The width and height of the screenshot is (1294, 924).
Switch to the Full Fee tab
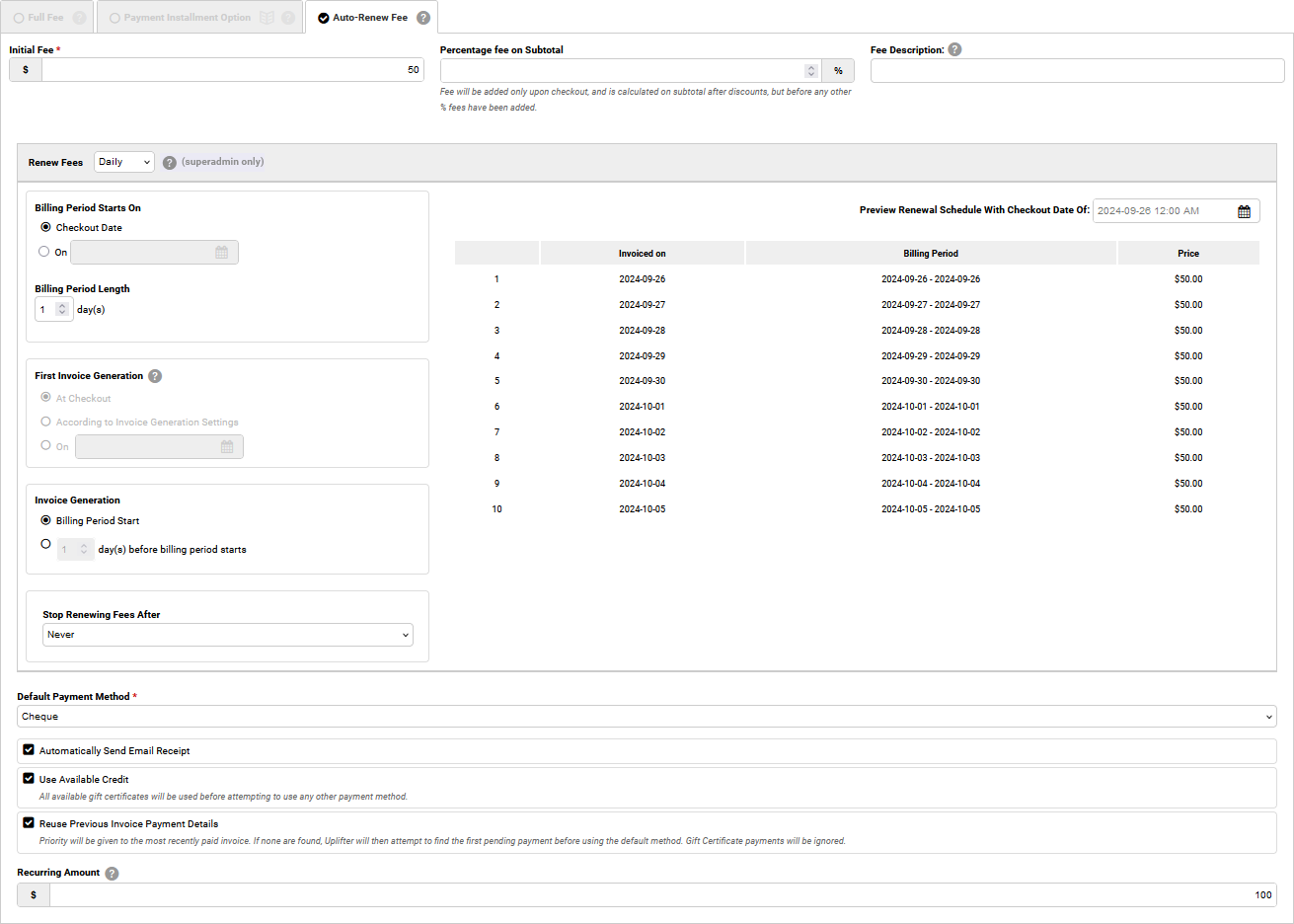tap(46, 16)
